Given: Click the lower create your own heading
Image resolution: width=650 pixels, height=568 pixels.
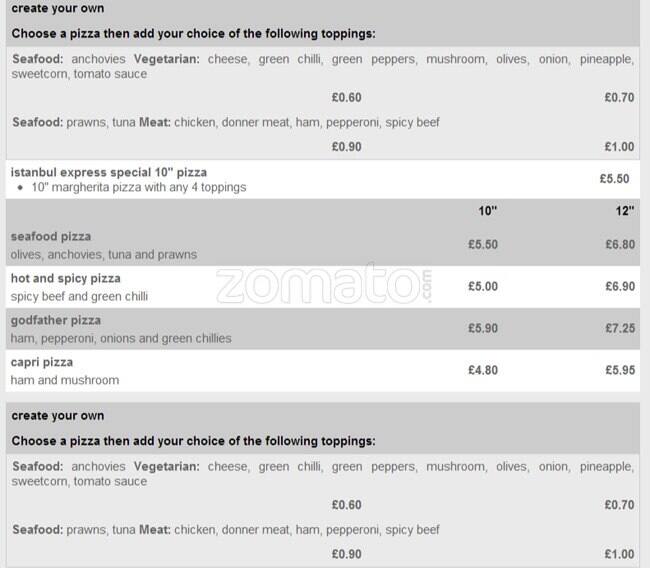Looking at the screenshot, I should click(58, 416).
